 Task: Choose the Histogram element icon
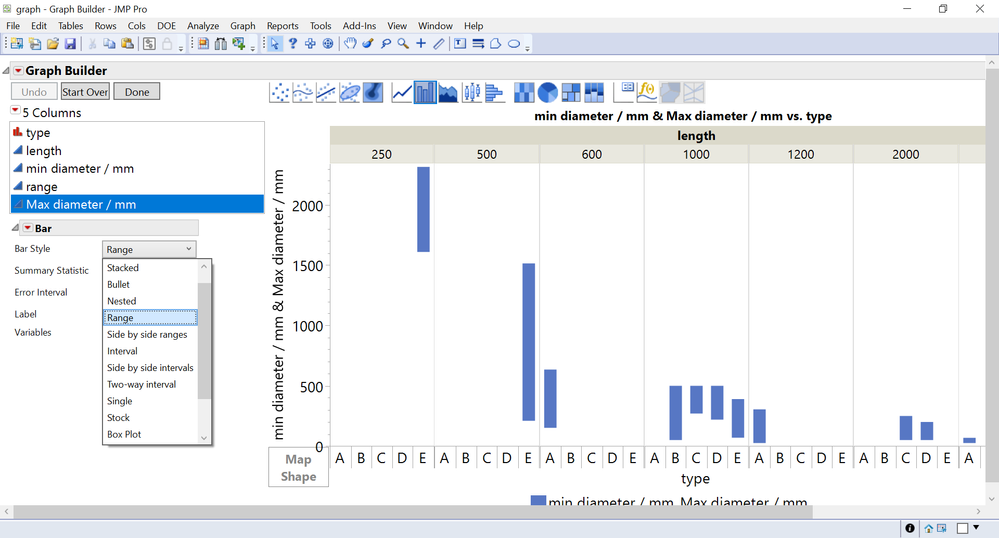pyautogui.click(x=494, y=92)
